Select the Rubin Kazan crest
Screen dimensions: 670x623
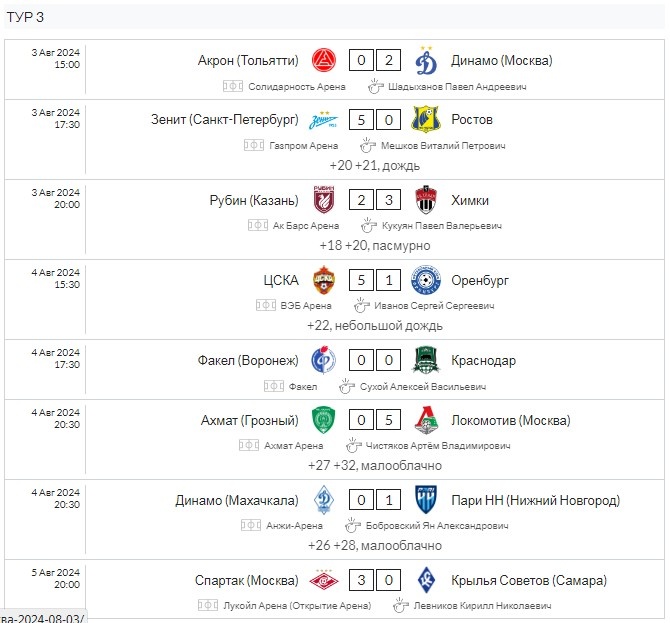coord(323,200)
